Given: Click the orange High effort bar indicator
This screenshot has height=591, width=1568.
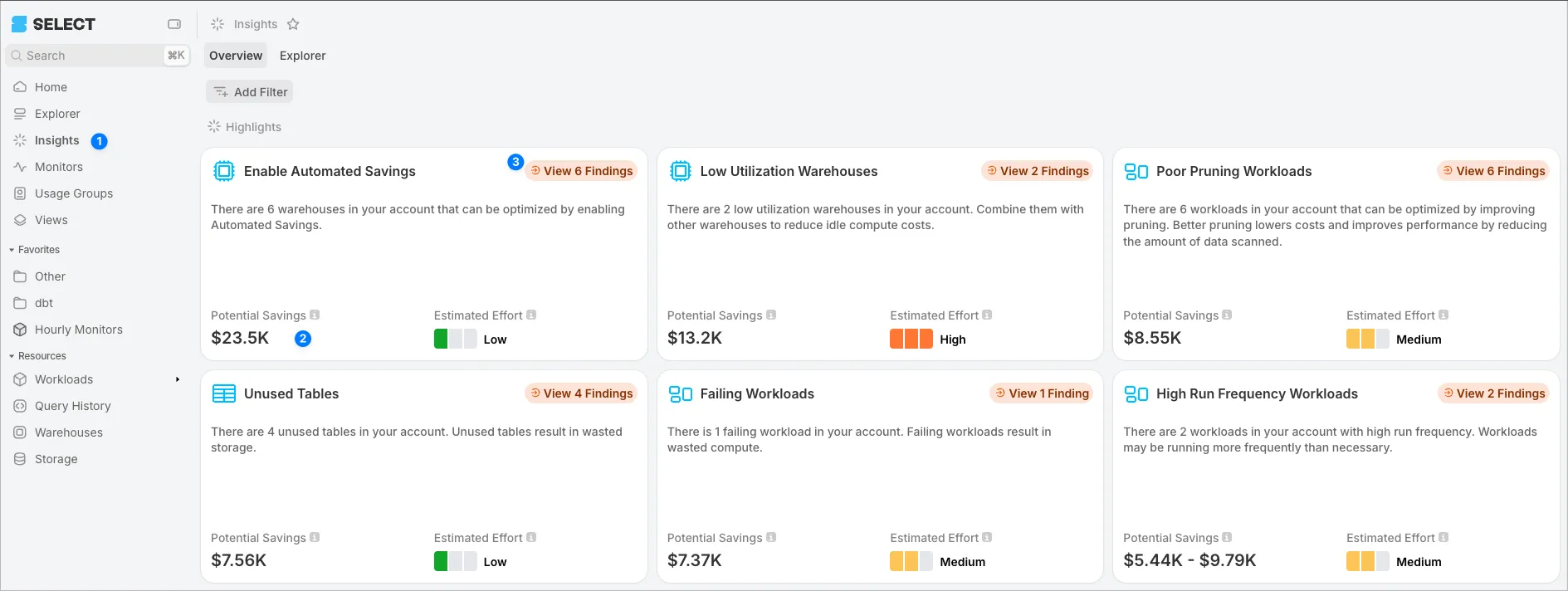Looking at the screenshot, I should click(x=911, y=339).
